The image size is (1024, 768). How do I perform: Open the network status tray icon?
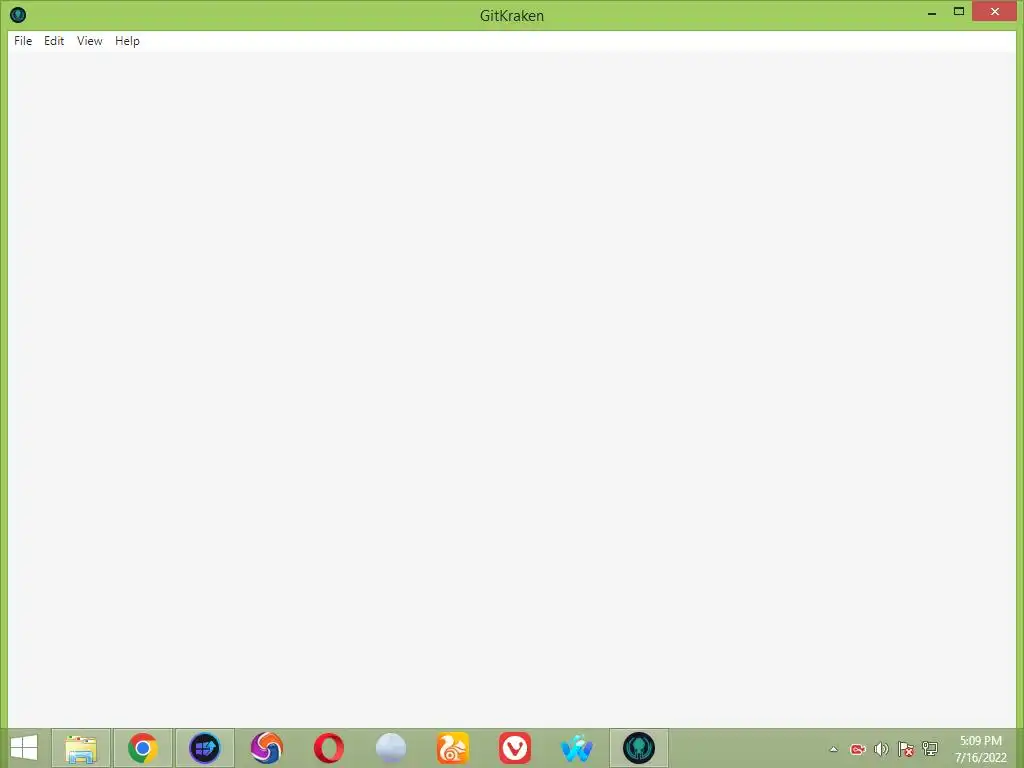pos(929,749)
